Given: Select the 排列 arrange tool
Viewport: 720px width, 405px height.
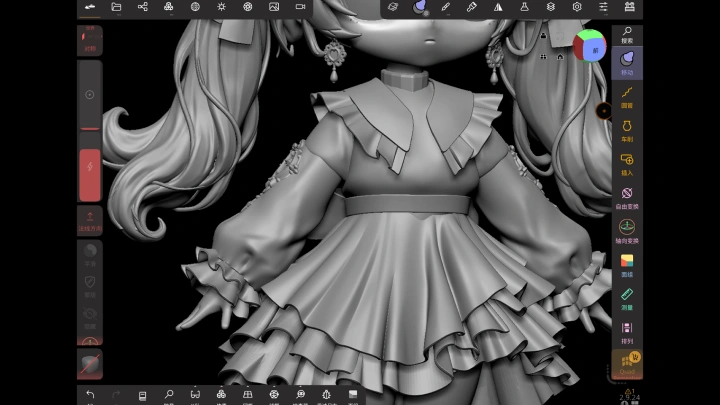Looking at the screenshot, I should click(x=627, y=333).
